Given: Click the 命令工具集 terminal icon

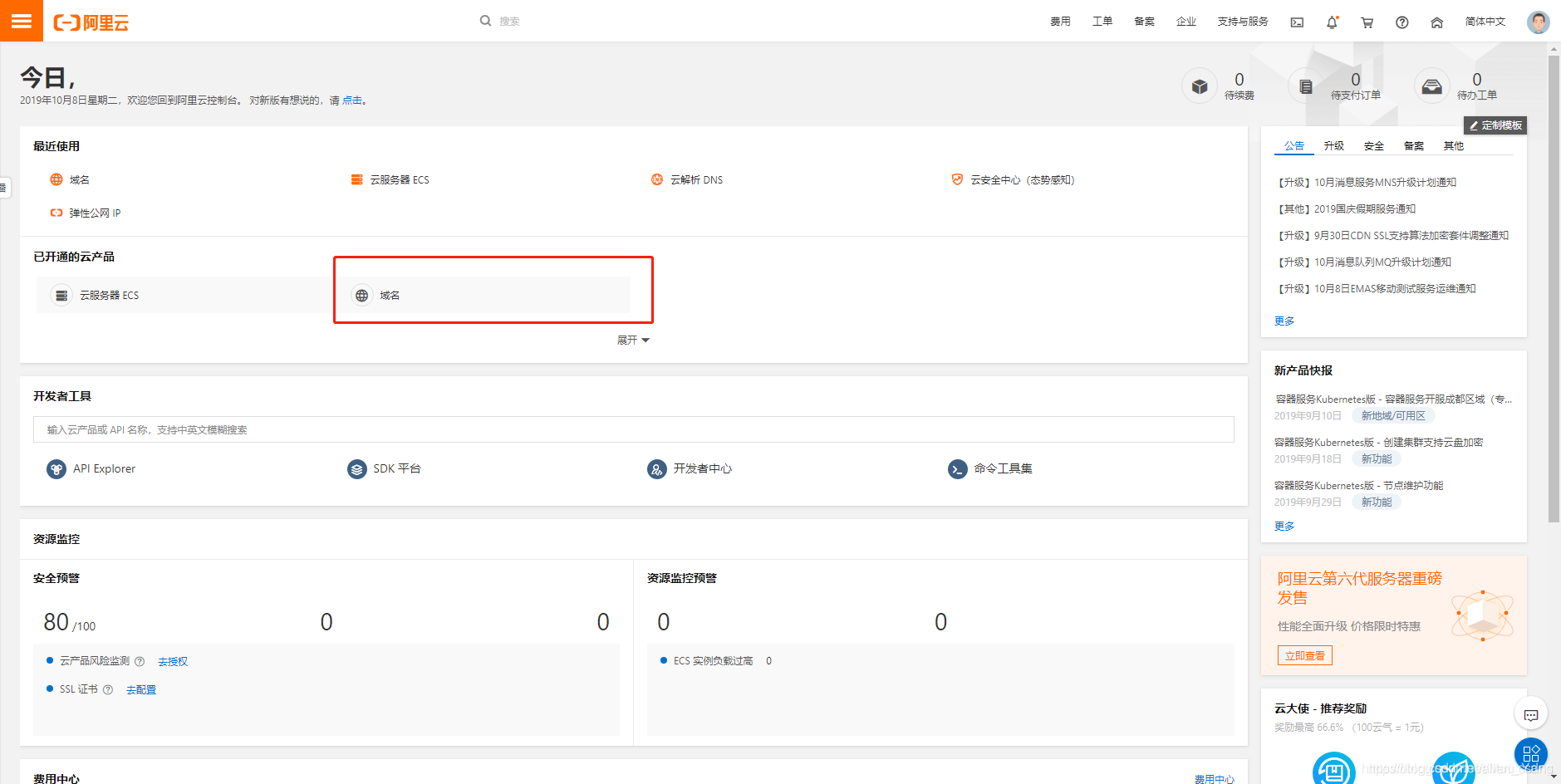Looking at the screenshot, I should click(957, 469).
